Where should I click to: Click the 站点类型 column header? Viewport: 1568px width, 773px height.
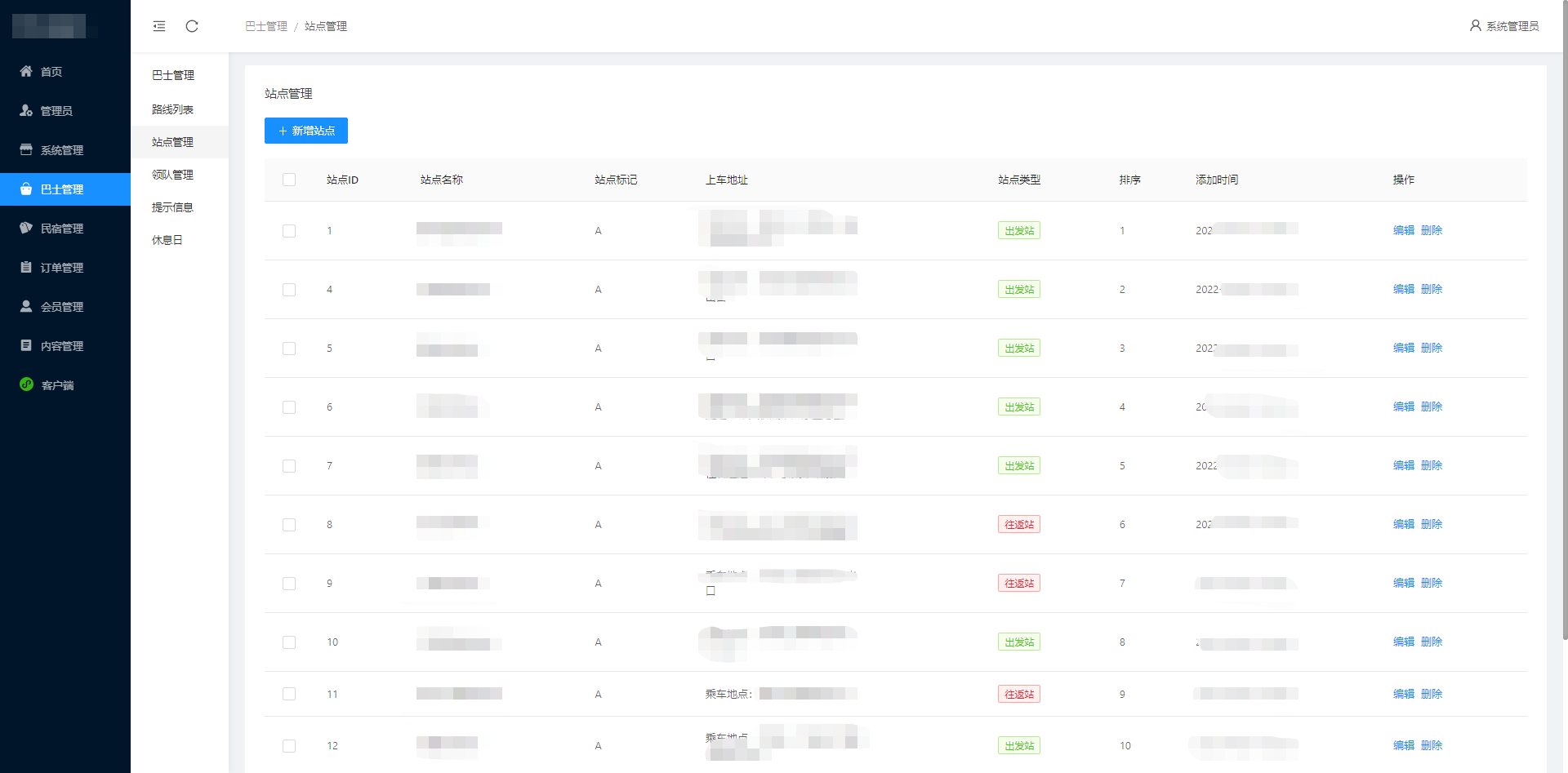tap(1019, 180)
